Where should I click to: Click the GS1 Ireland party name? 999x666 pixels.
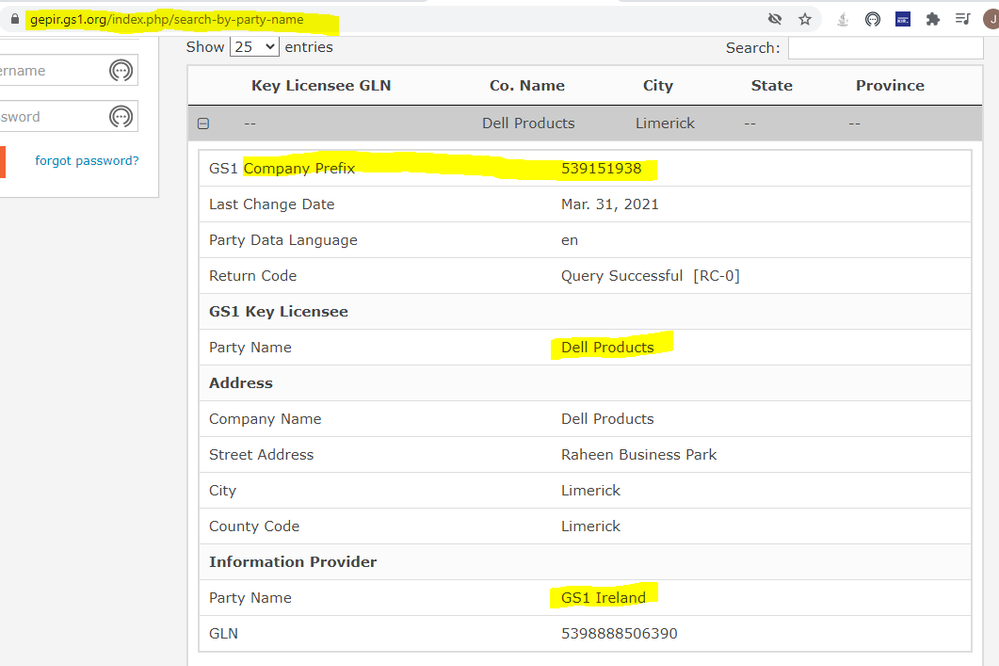(603, 598)
